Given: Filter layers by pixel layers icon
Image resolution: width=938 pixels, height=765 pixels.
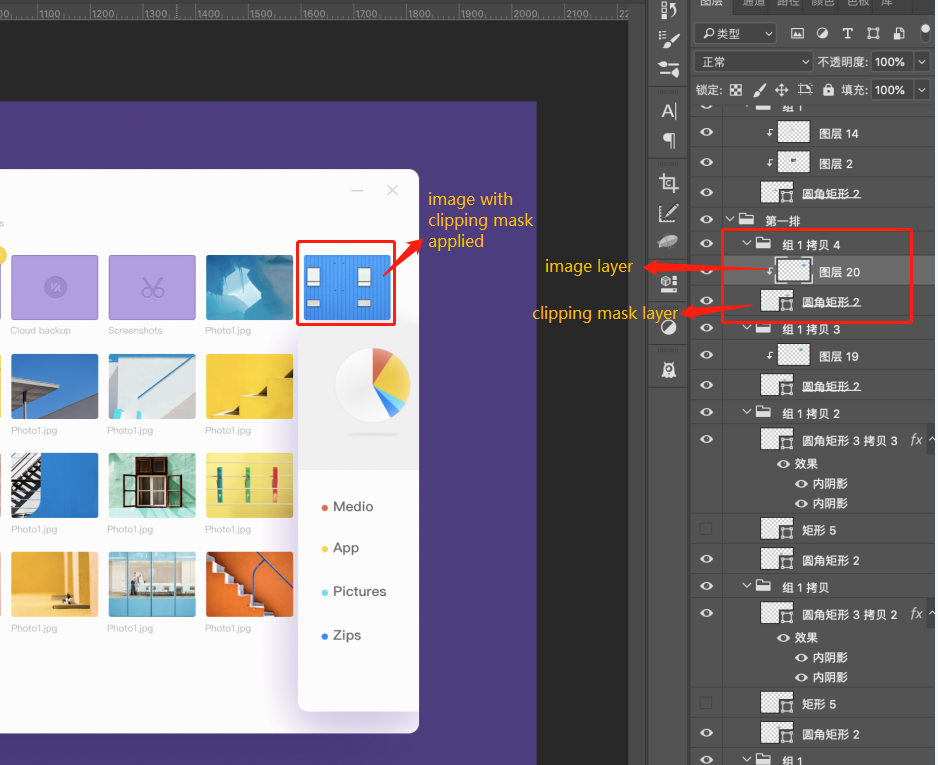Looking at the screenshot, I should coord(797,33).
